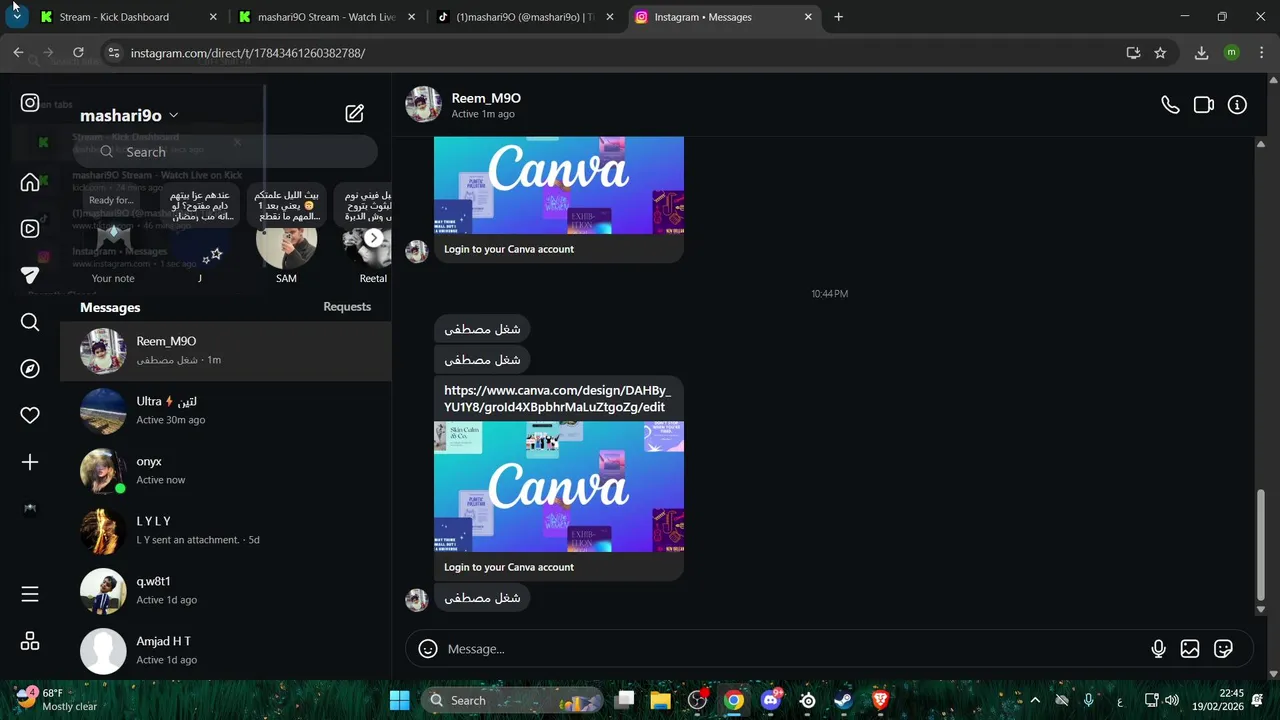The height and width of the screenshot is (720, 1280).
Task: Click the browser address bar URL
Action: tap(248, 53)
